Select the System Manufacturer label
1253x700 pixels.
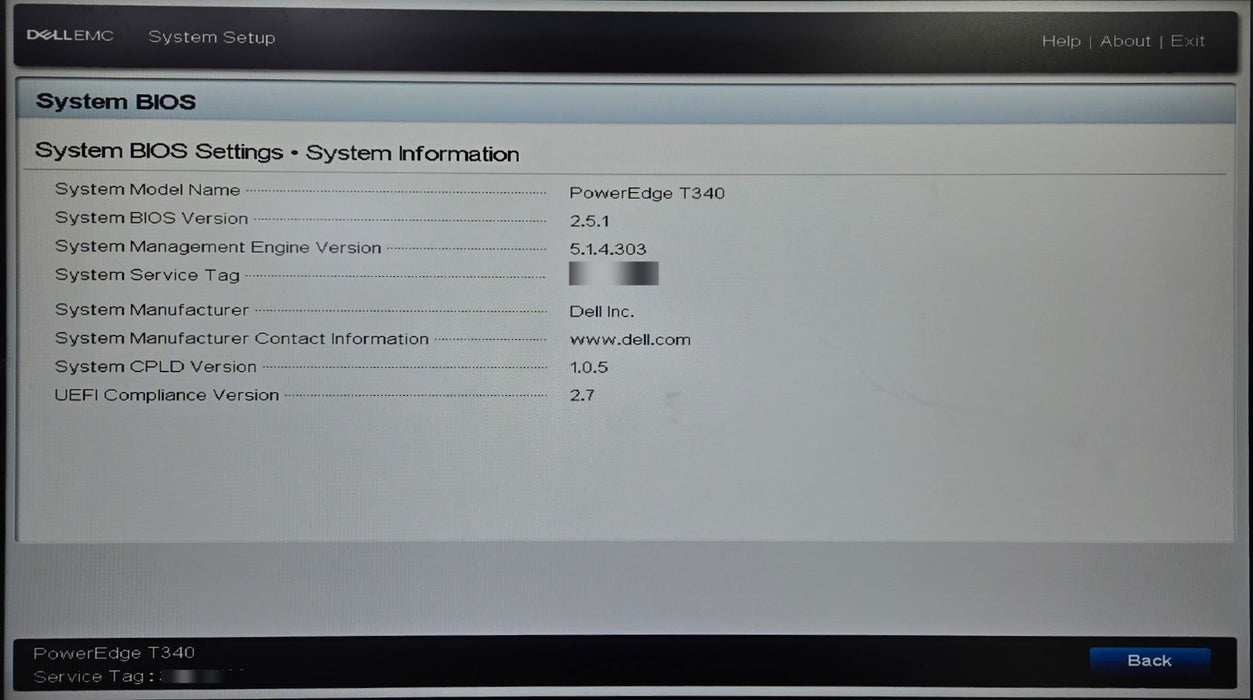[x=152, y=310]
